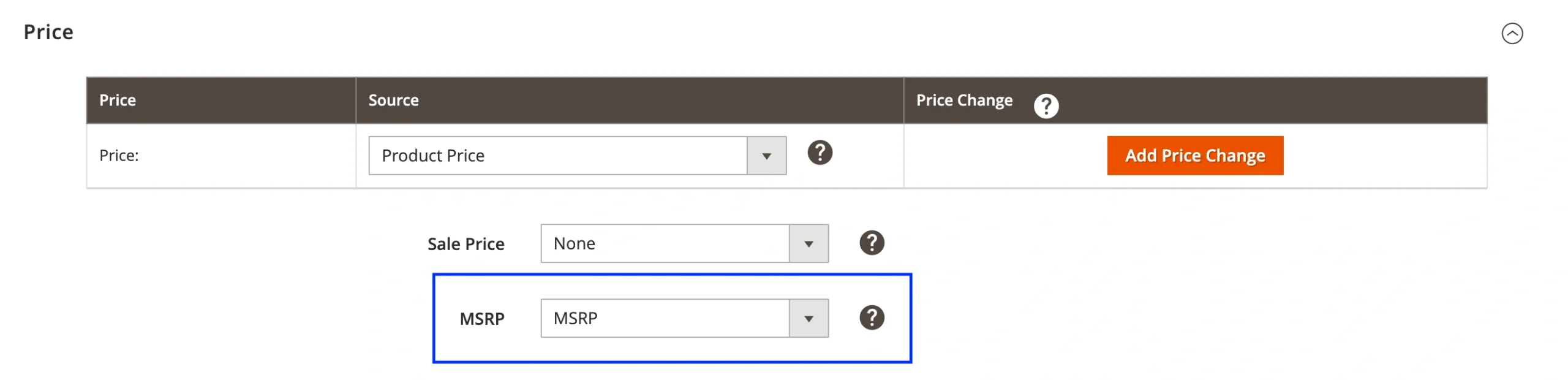1568x380 pixels.
Task: Click the Sale Price field label
Action: 466,244
